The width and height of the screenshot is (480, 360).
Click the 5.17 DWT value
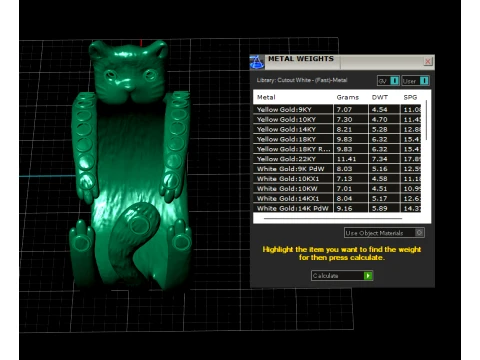[x=380, y=198]
